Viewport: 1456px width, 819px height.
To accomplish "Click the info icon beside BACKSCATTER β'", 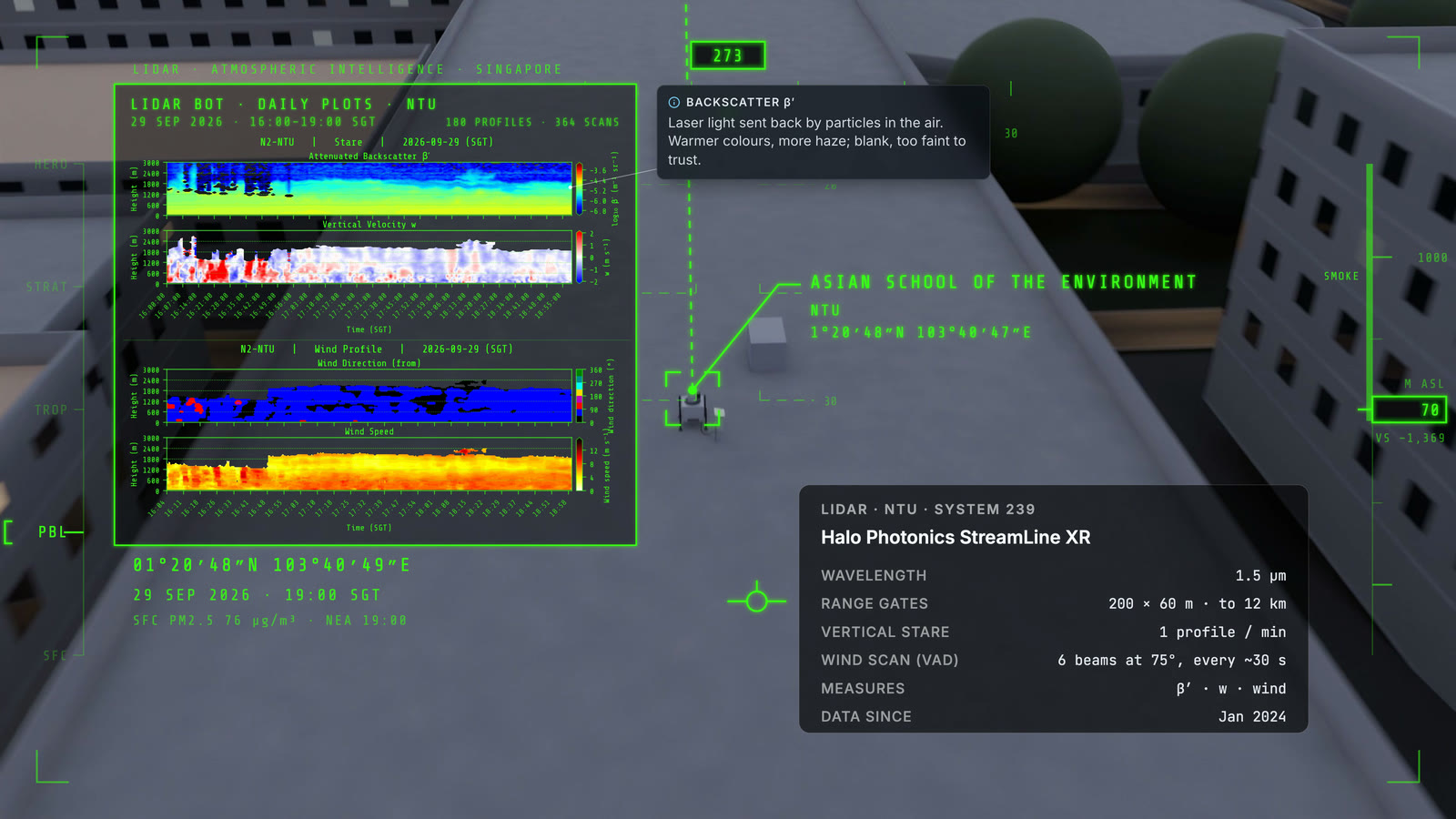I will (x=674, y=103).
